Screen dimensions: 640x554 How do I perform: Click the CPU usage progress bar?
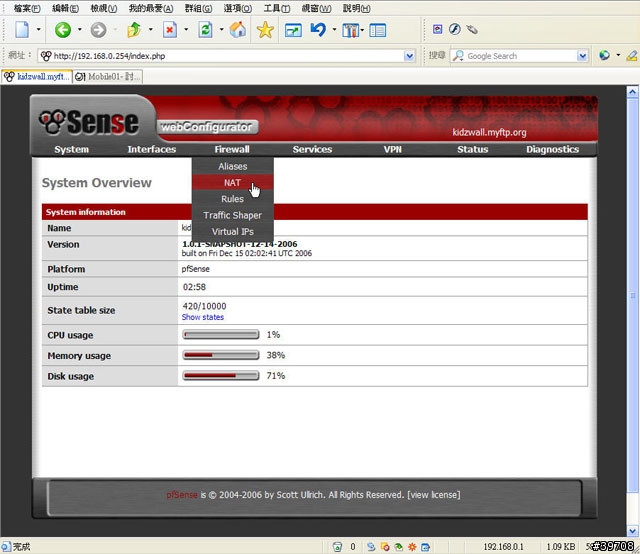221,335
